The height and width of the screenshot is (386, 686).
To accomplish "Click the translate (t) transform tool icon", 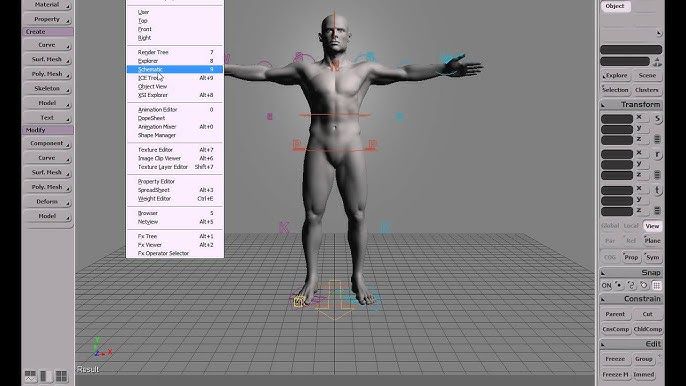I will click(x=657, y=190).
